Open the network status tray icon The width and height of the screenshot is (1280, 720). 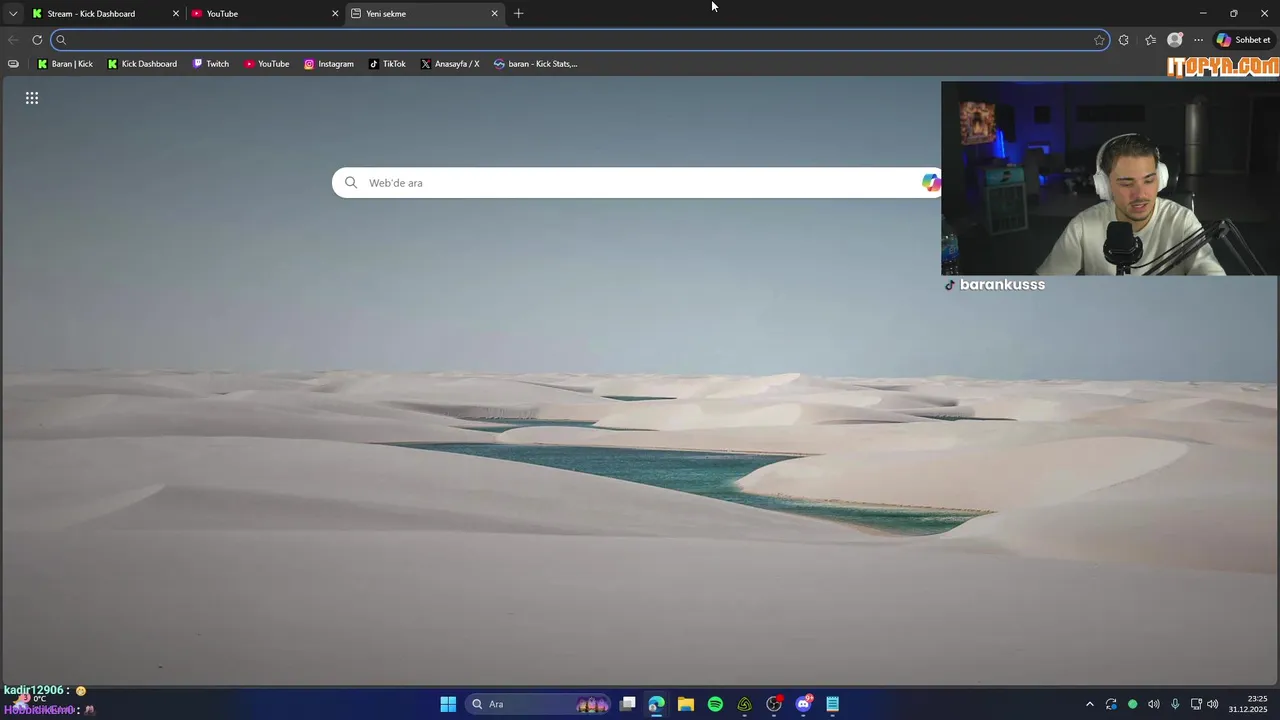tap(1196, 704)
